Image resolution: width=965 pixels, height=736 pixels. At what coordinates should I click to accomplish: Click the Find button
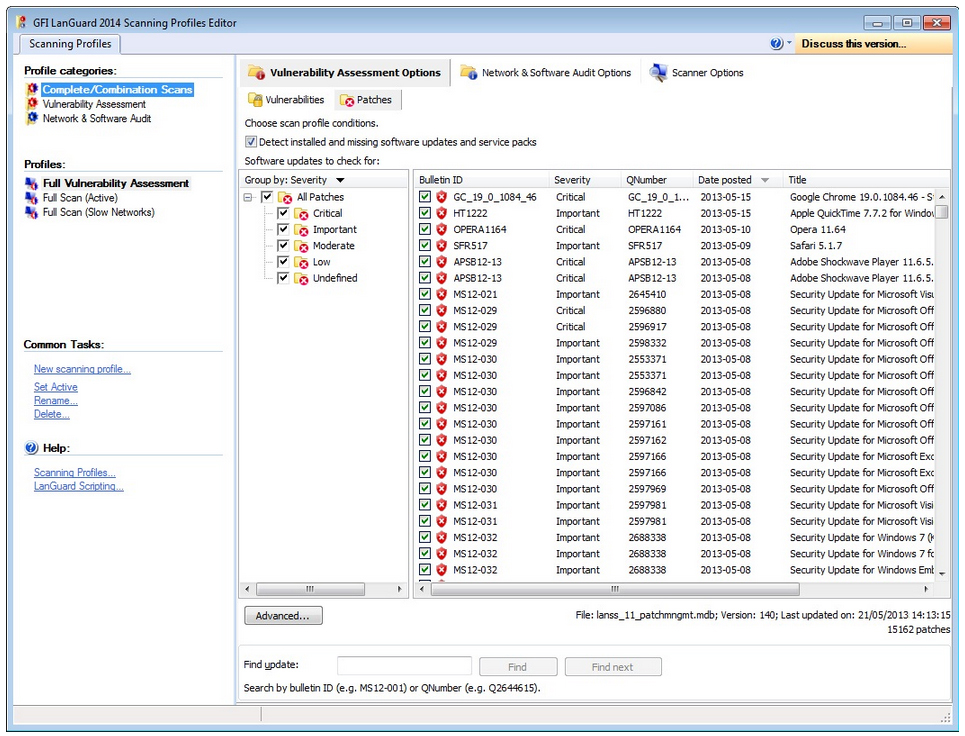click(x=518, y=666)
